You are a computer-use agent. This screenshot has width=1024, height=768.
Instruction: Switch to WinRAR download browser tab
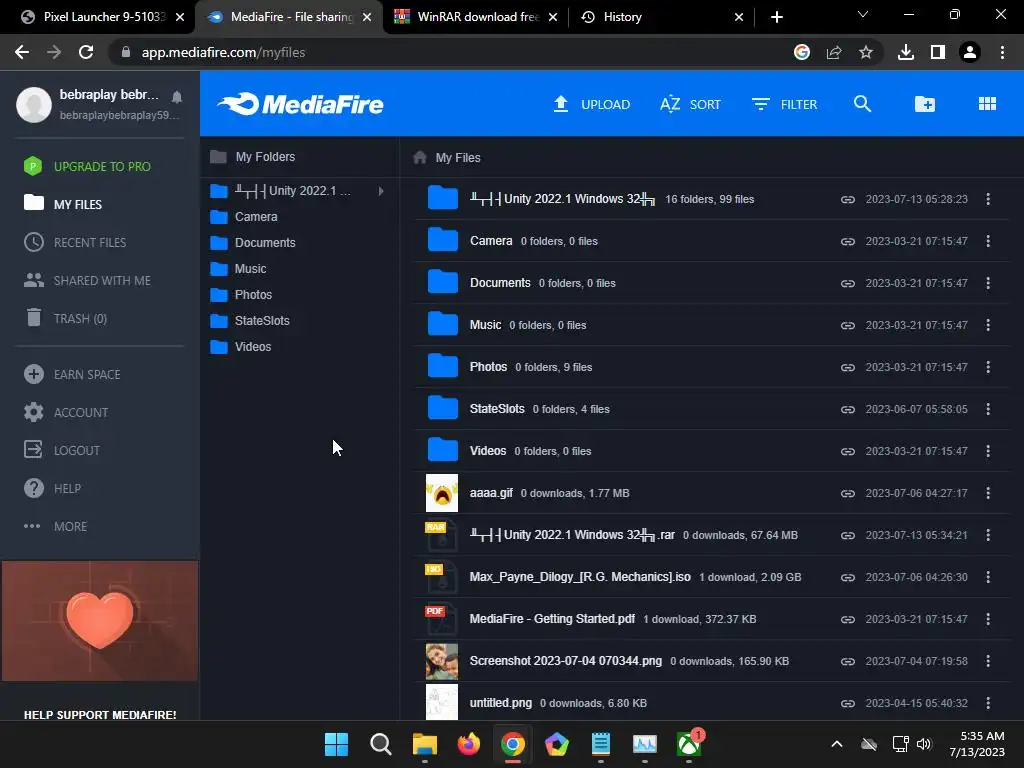pos(477,17)
